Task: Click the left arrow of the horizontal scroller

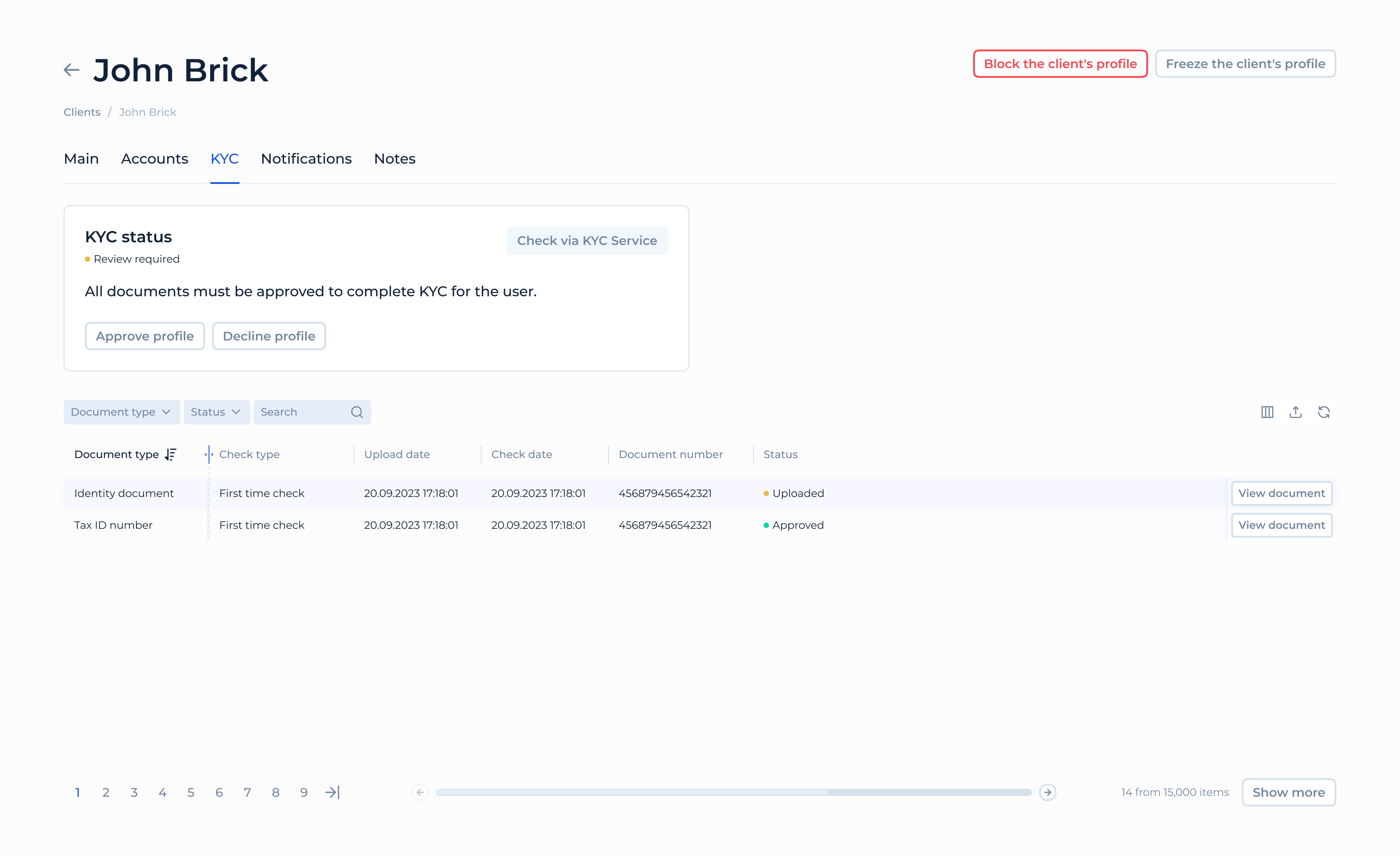Action: 420,791
